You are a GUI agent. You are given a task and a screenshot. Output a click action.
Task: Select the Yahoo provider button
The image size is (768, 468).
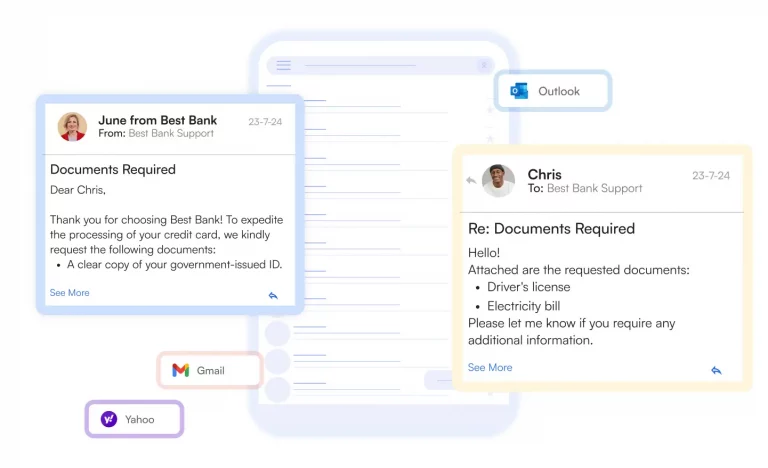(135, 419)
